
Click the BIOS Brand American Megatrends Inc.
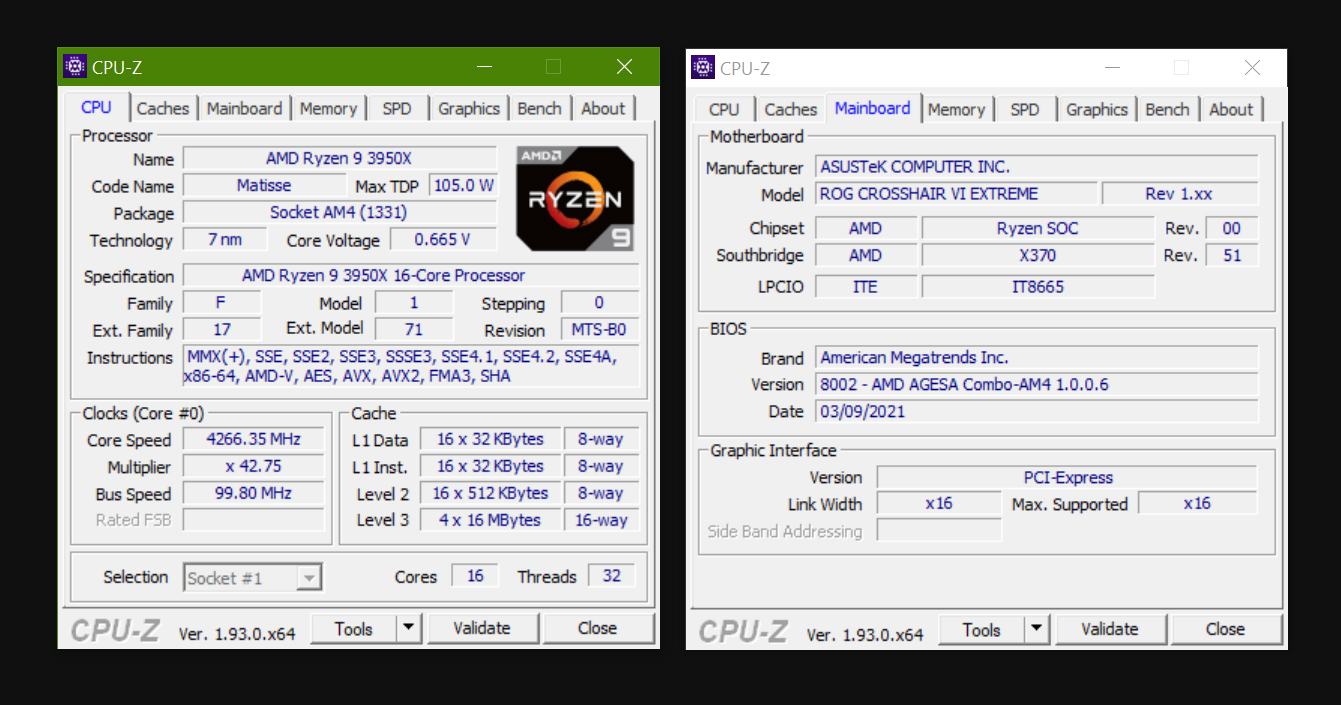[1037, 357]
